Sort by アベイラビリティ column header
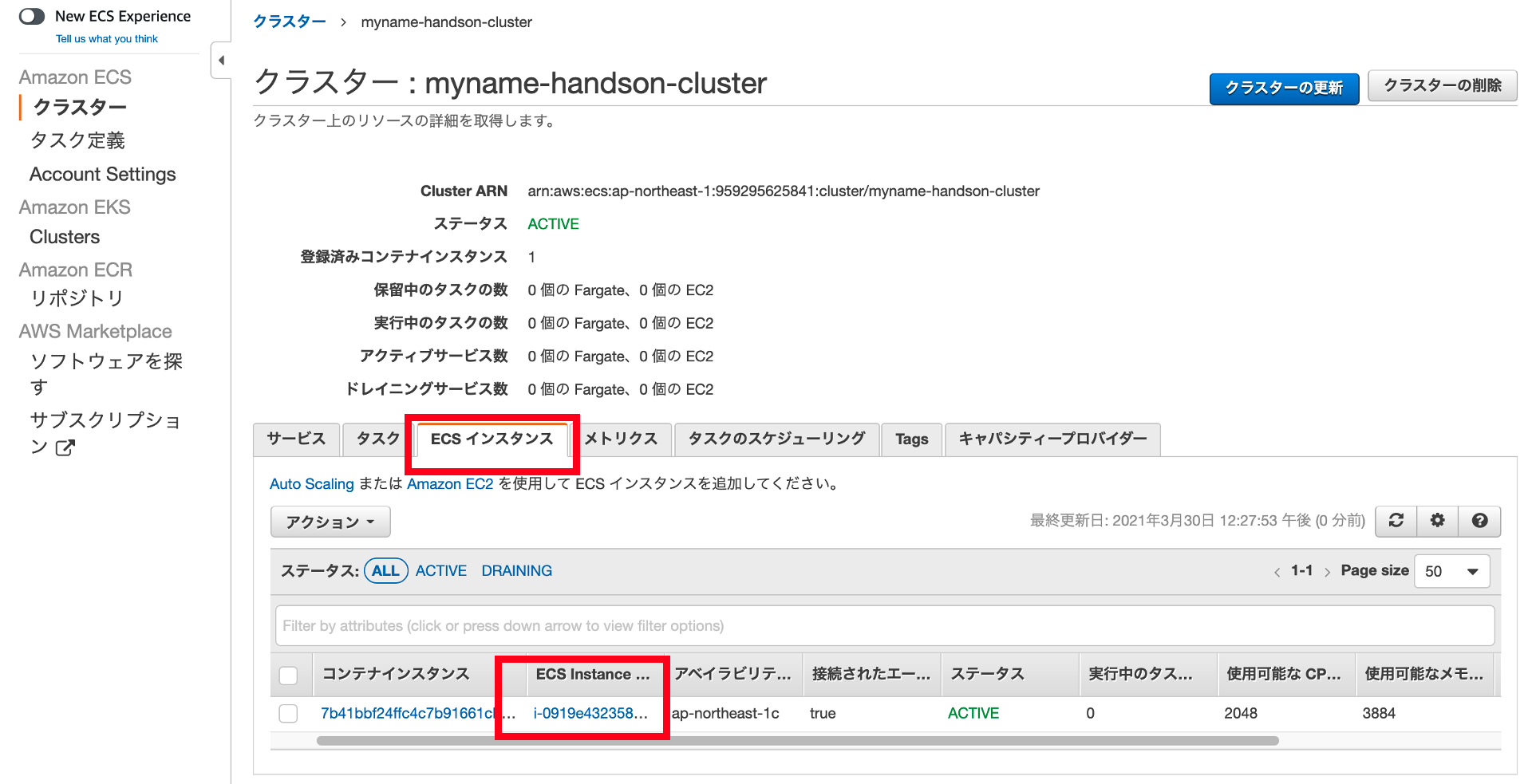 732,674
